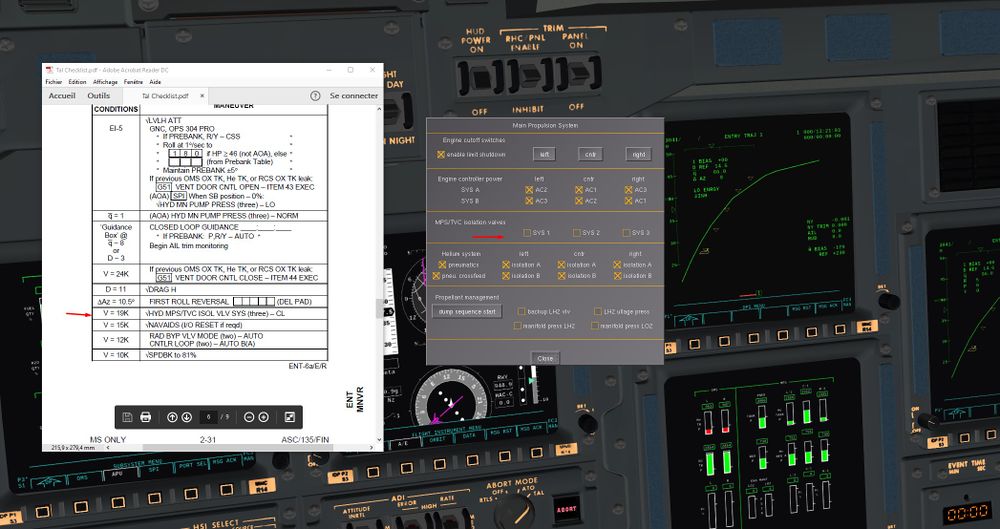Push edge key below MSG RST on center display

pos(504,456)
